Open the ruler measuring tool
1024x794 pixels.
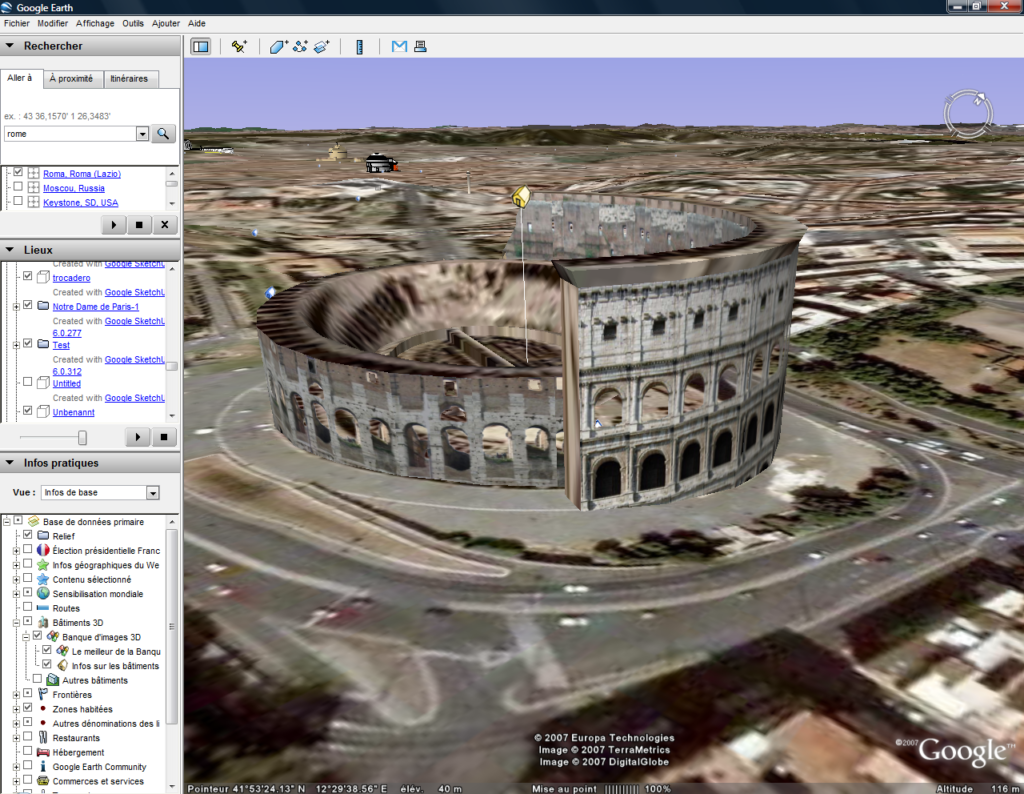(x=359, y=46)
